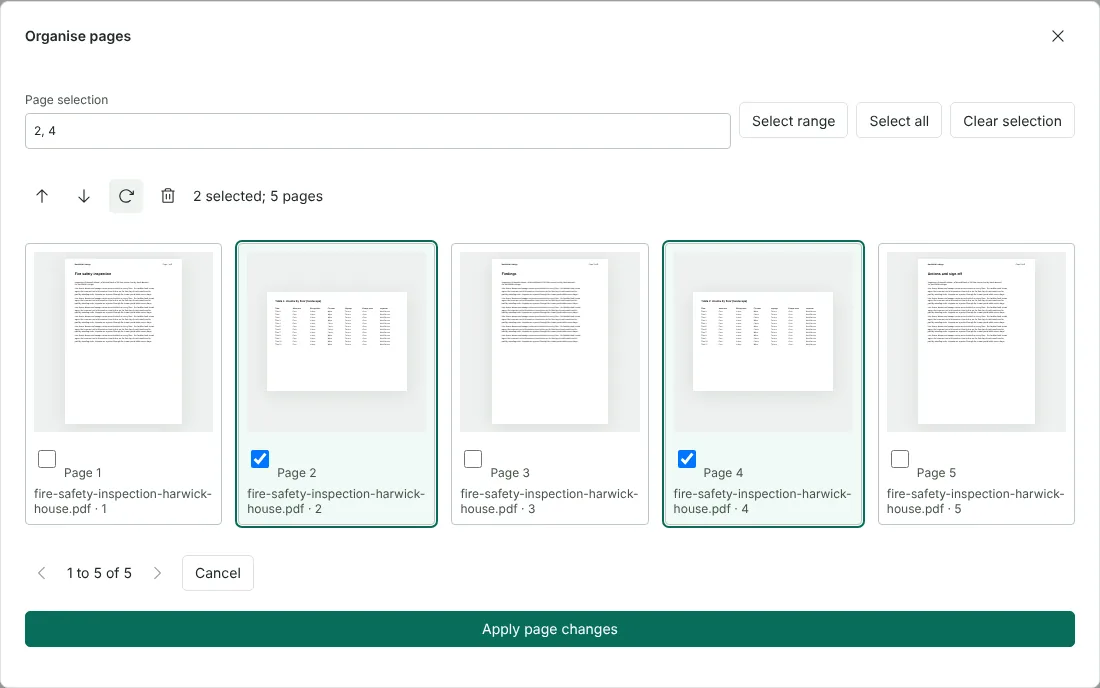The image size is (1100, 688).
Task: Click the Select all button
Action: pos(899,121)
